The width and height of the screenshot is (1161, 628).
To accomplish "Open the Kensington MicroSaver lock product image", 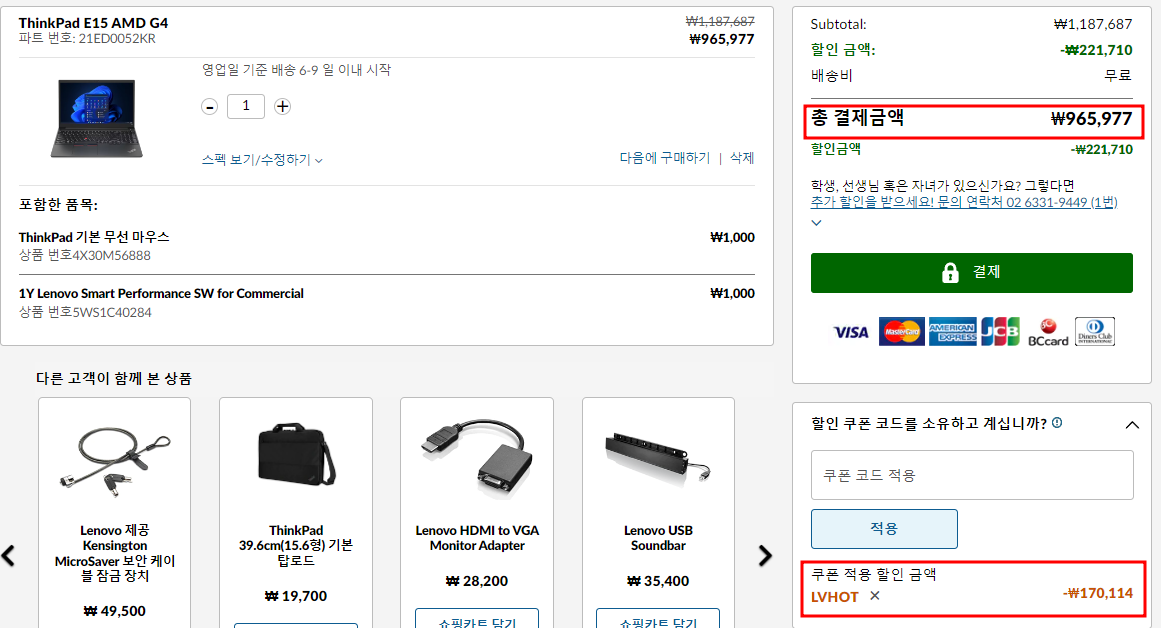I will pos(115,459).
